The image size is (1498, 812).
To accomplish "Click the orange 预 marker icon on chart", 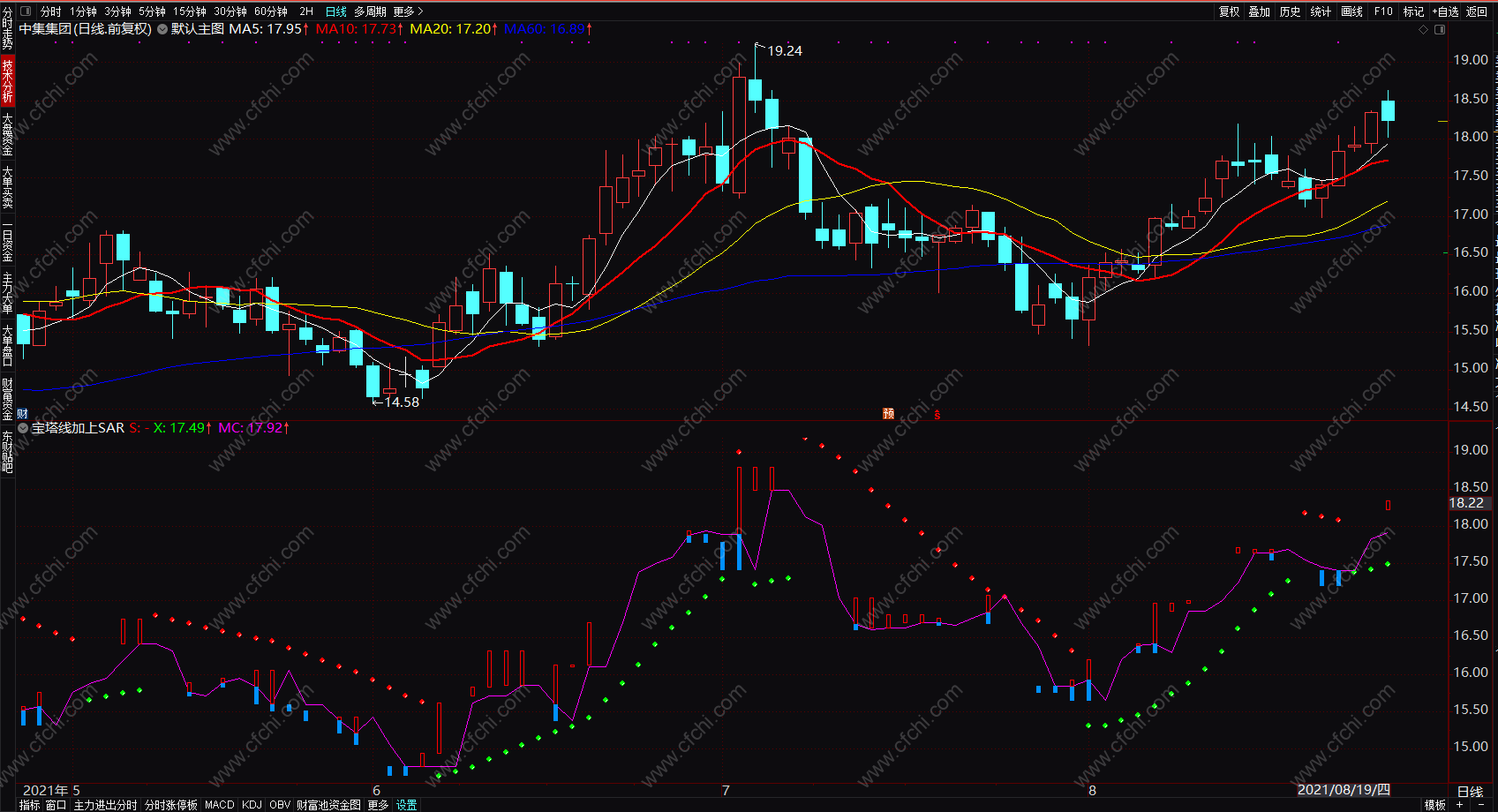I will (889, 413).
